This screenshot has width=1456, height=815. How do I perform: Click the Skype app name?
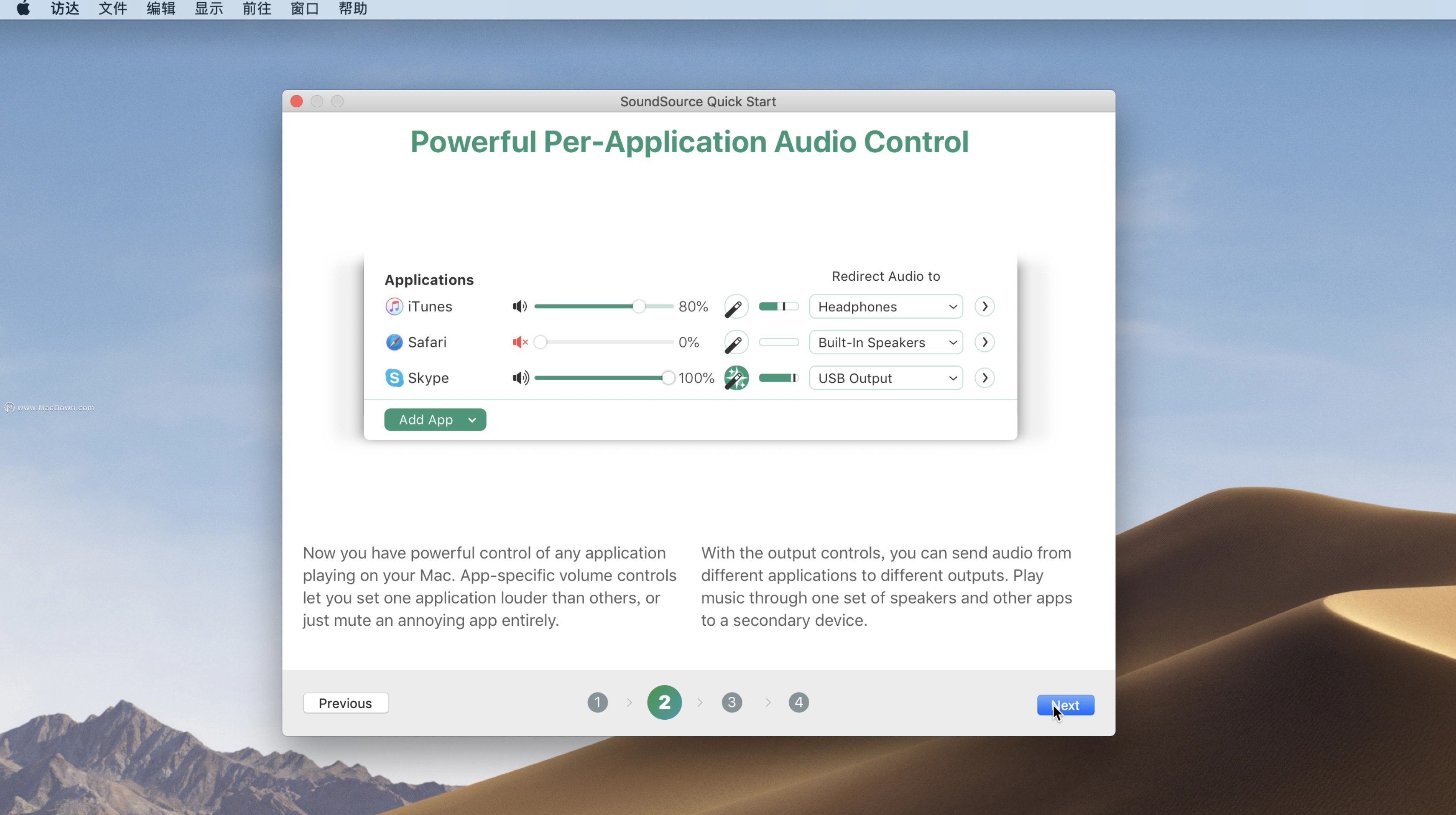428,378
